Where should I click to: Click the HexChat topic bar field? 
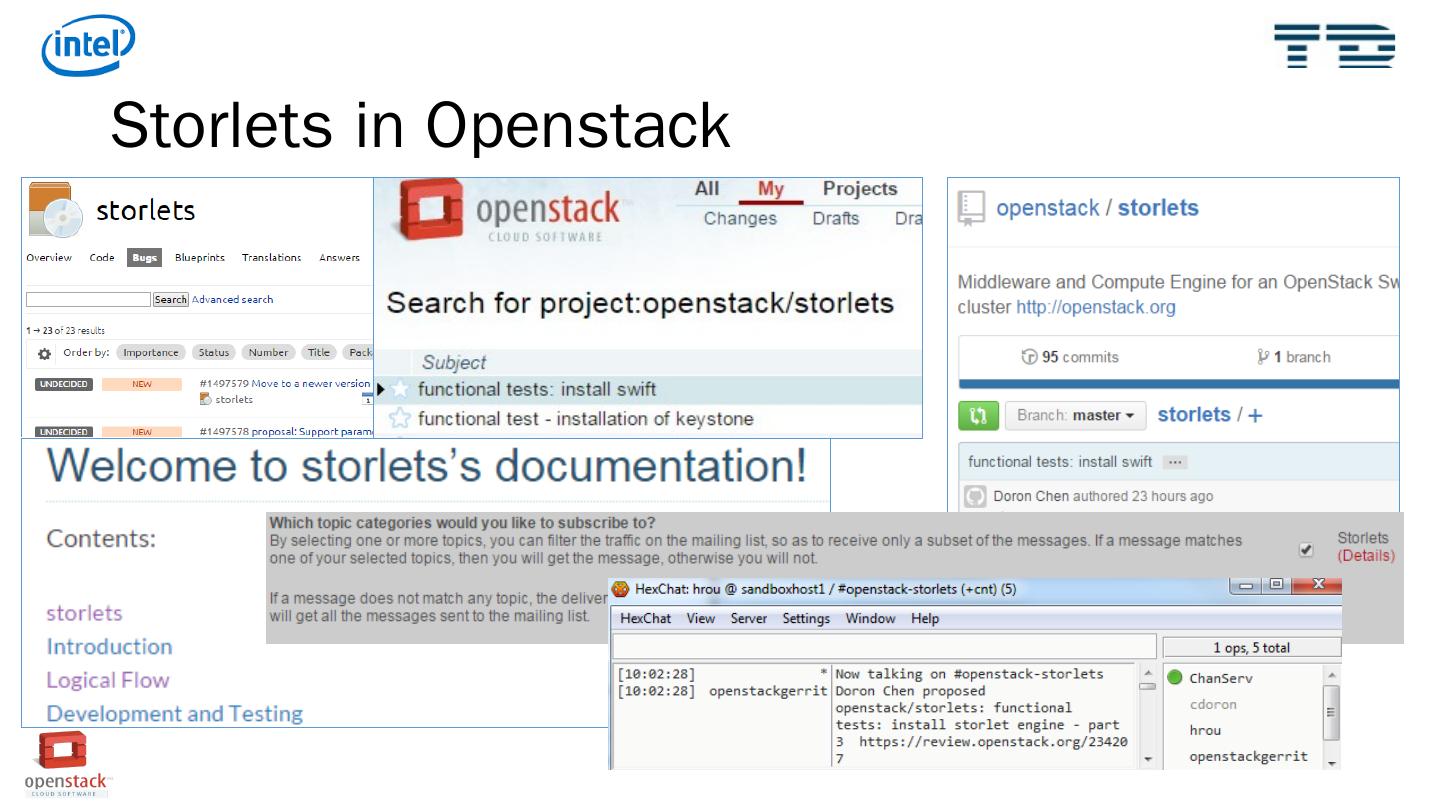click(884, 647)
